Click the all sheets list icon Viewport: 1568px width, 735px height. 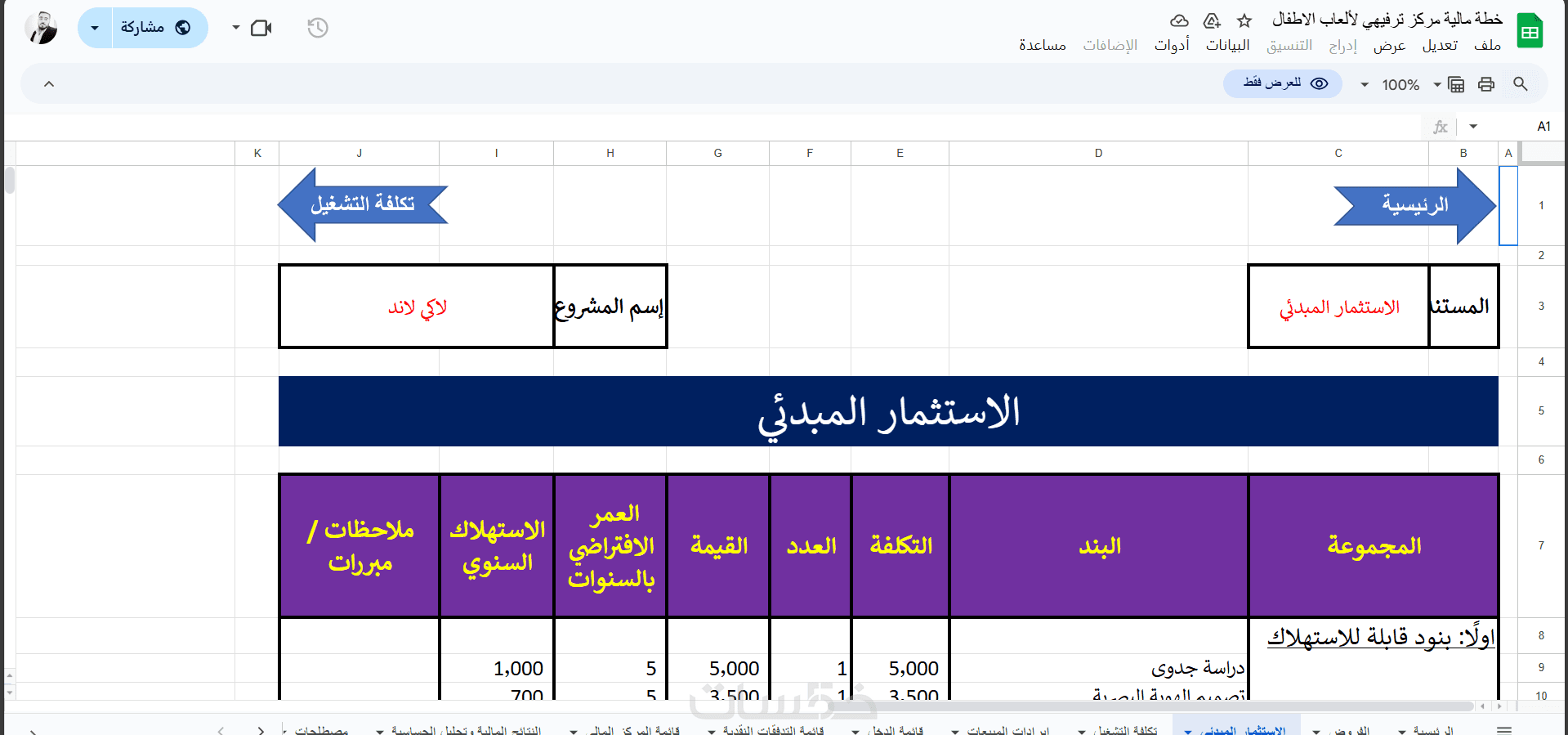(1504, 729)
